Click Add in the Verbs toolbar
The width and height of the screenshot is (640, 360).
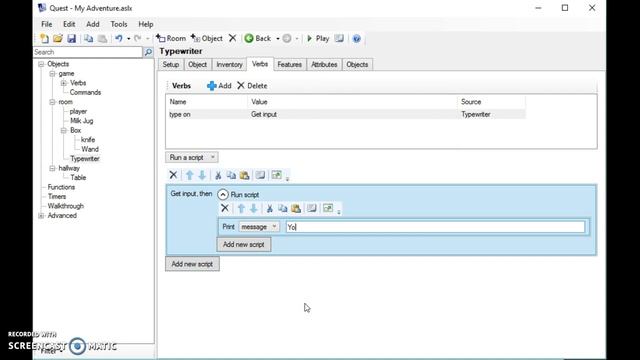click(219, 86)
